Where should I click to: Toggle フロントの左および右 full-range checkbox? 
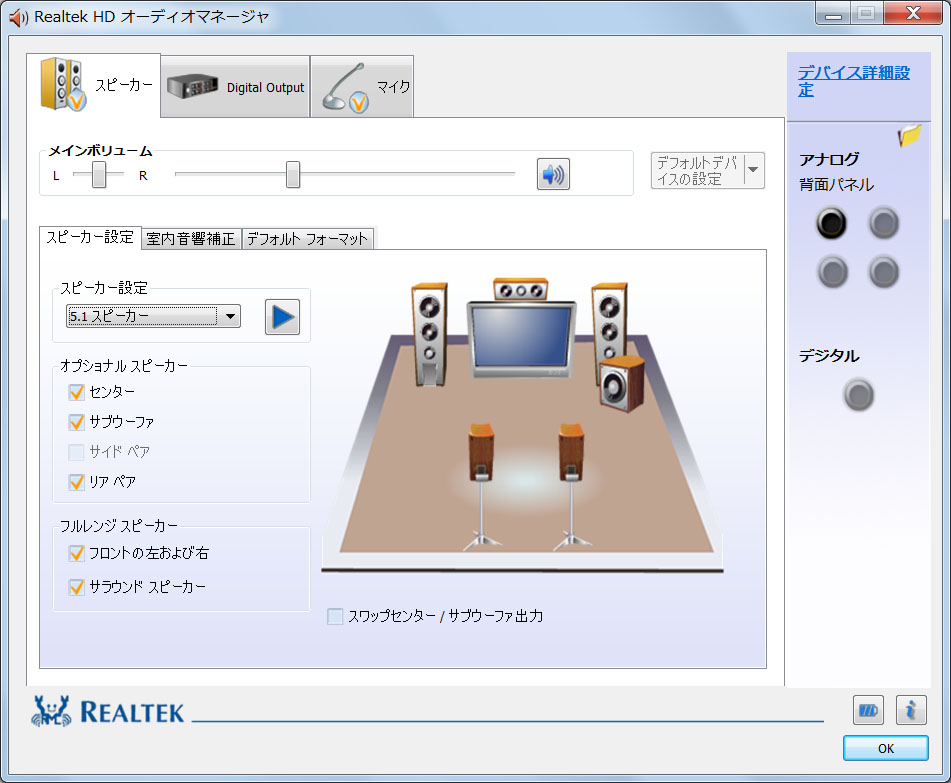pyautogui.click(x=76, y=553)
